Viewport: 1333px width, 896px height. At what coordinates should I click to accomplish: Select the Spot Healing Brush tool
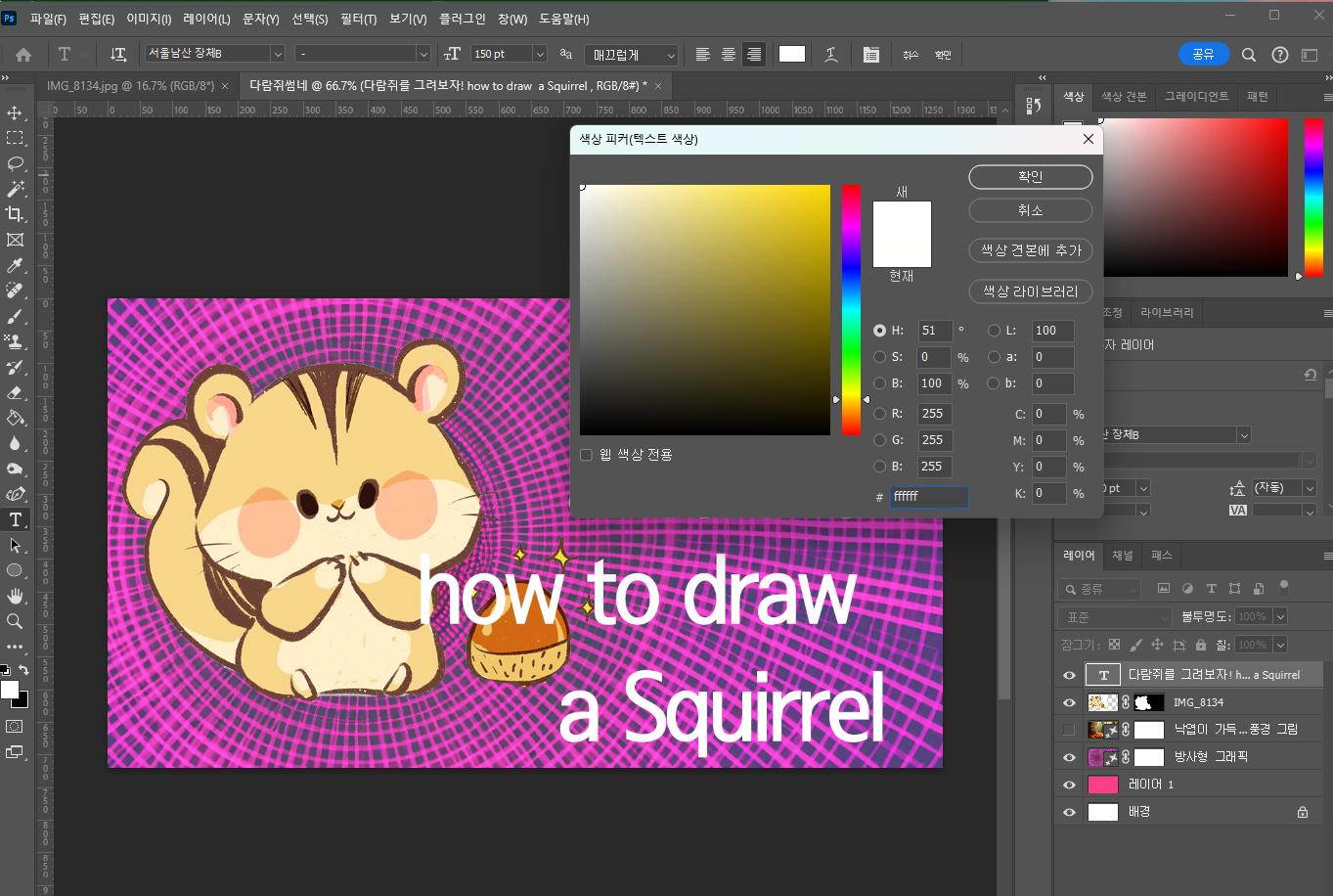[x=15, y=291]
